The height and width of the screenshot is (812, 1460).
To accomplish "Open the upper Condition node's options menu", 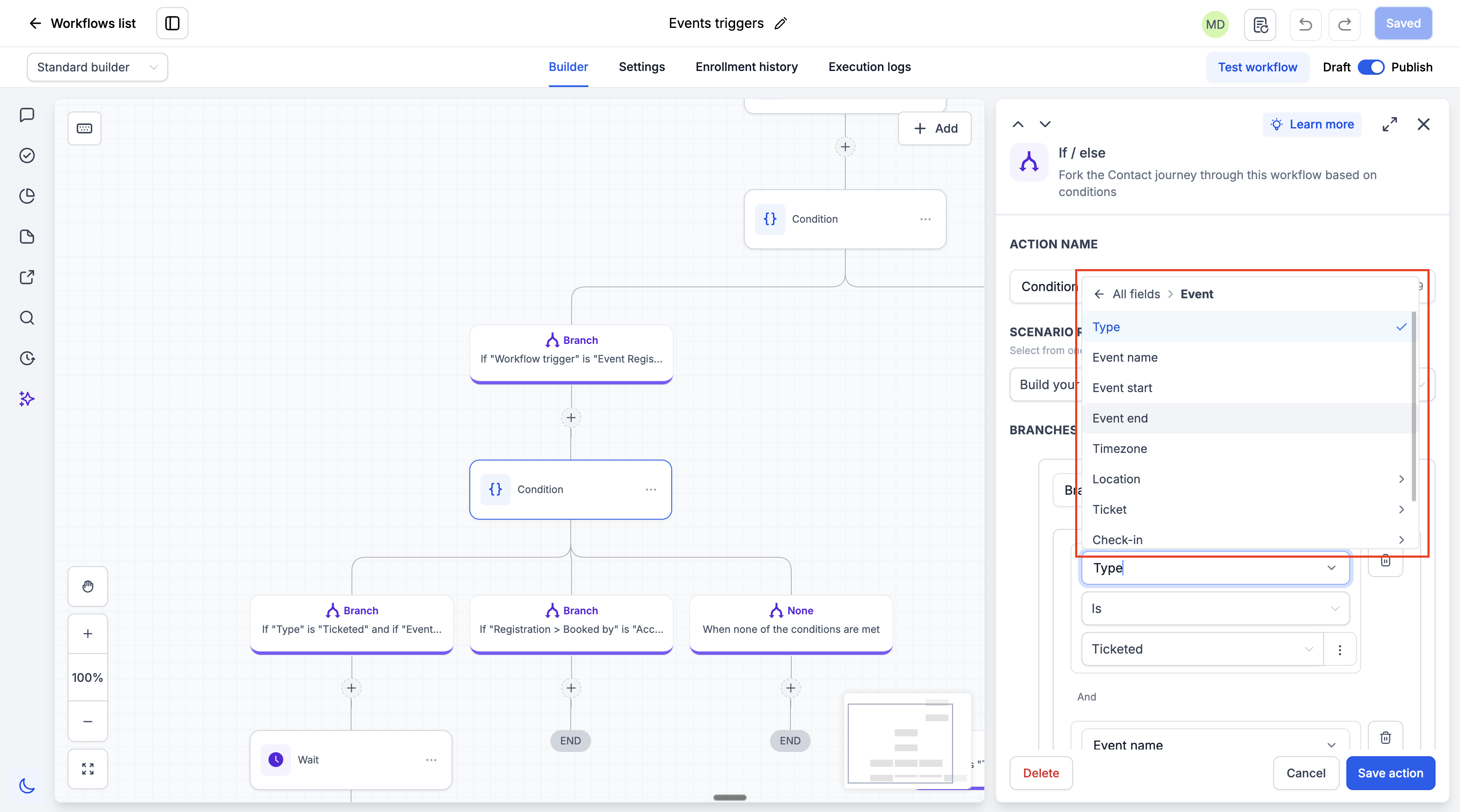I will click(926, 219).
